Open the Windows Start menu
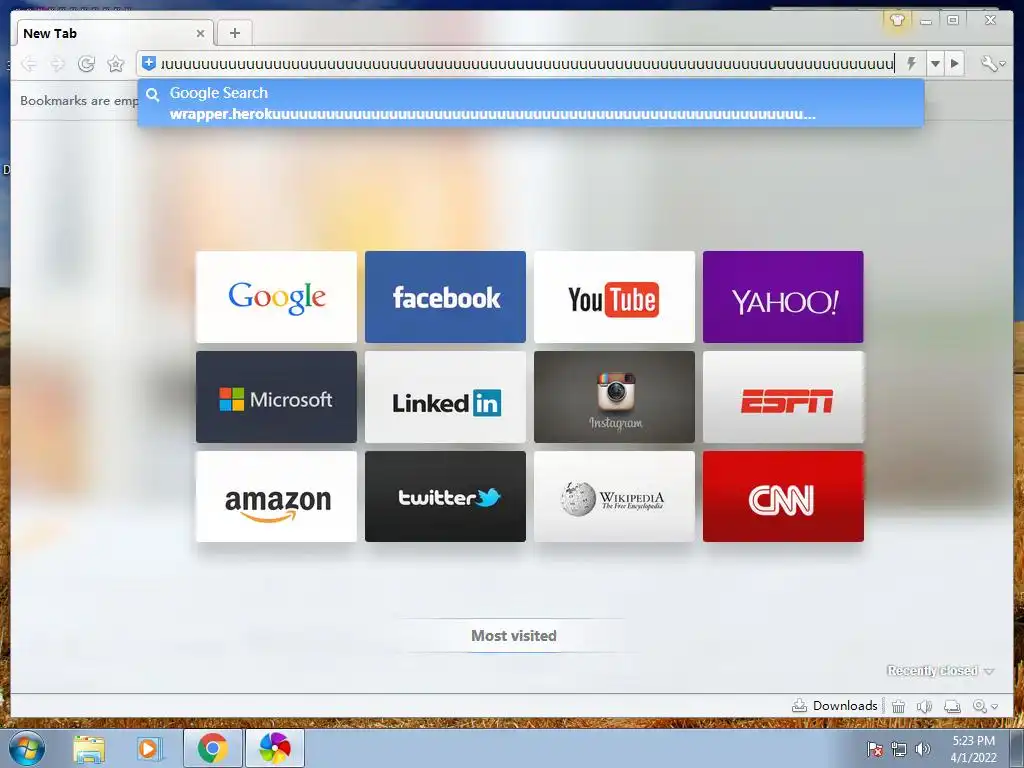The image size is (1024, 768). coord(27,748)
